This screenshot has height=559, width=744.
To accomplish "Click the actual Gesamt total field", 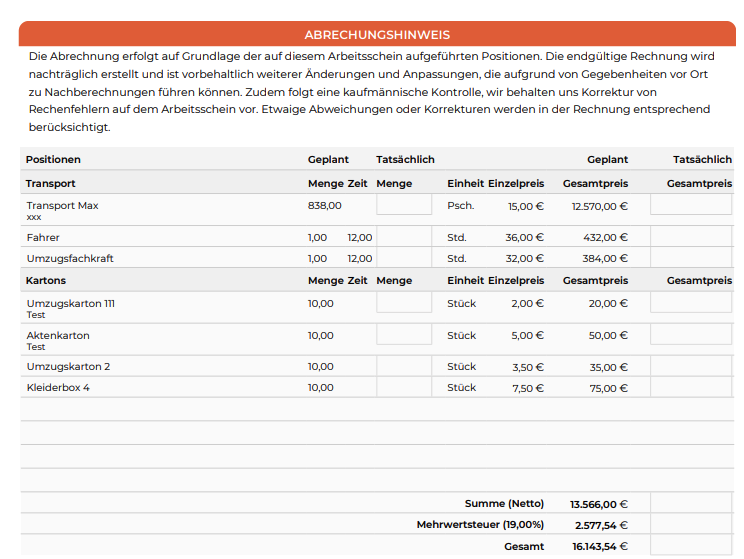I will point(691,545).
